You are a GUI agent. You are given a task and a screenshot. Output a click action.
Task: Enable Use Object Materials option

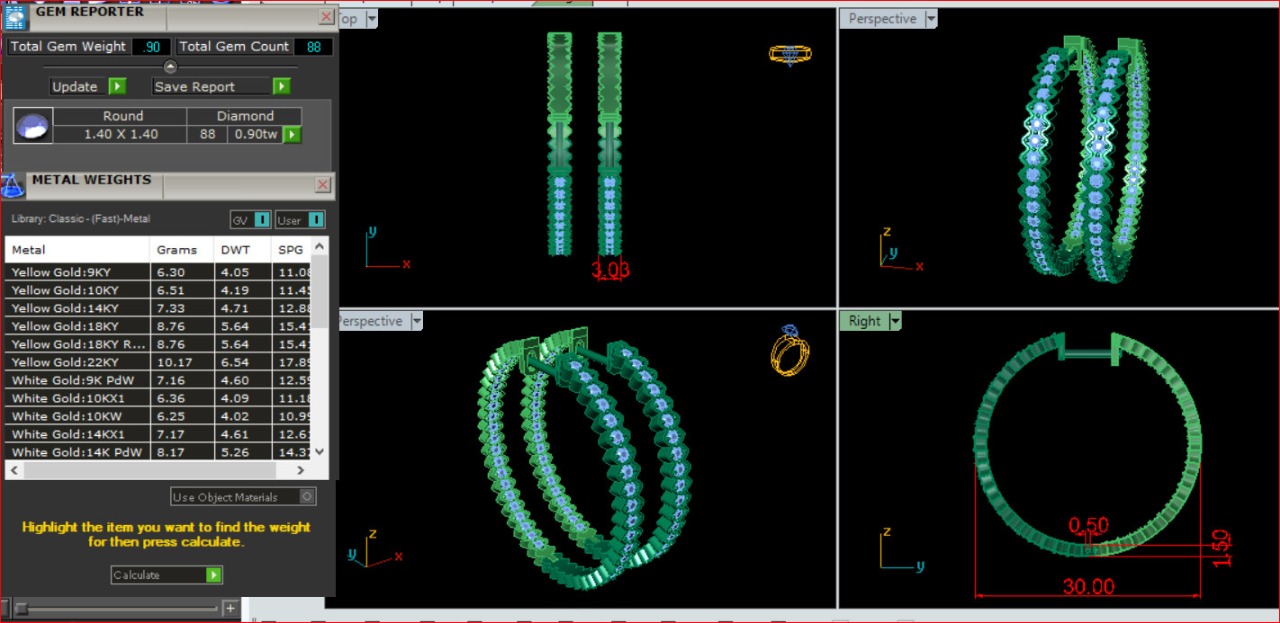307,496
